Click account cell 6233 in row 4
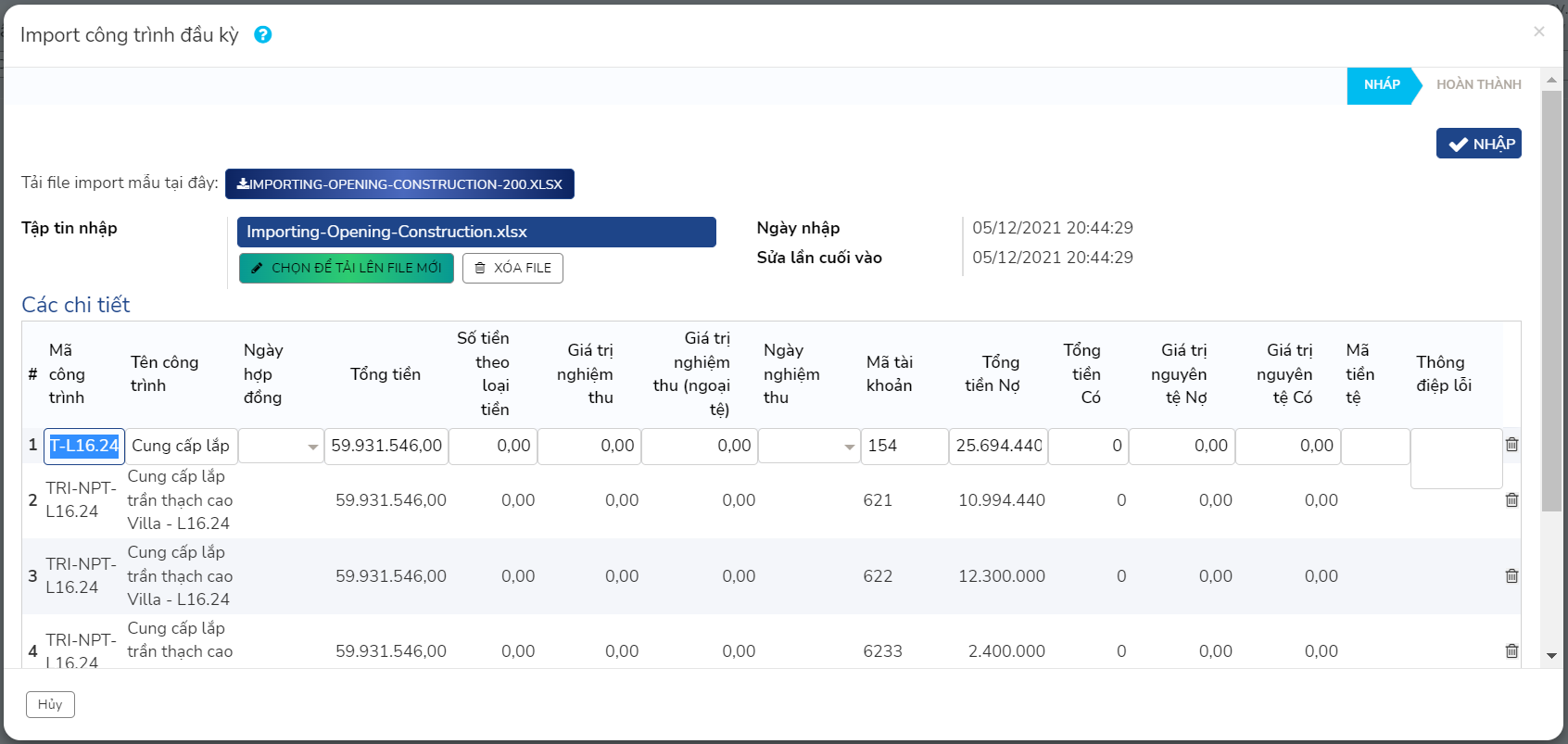Screen dimensions: 1568x744 [882, 651]
